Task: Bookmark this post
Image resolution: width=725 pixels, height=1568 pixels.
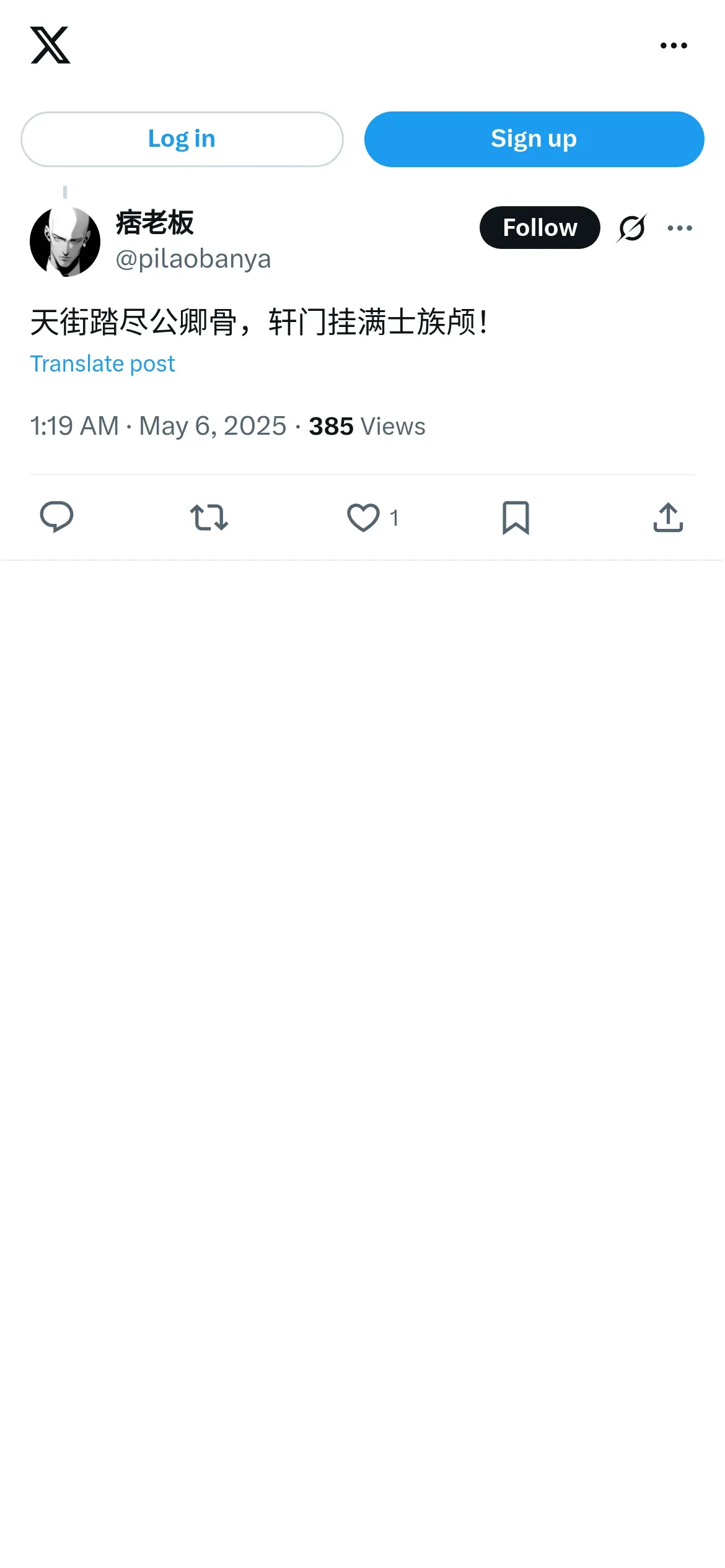Action: pos(516,517)
